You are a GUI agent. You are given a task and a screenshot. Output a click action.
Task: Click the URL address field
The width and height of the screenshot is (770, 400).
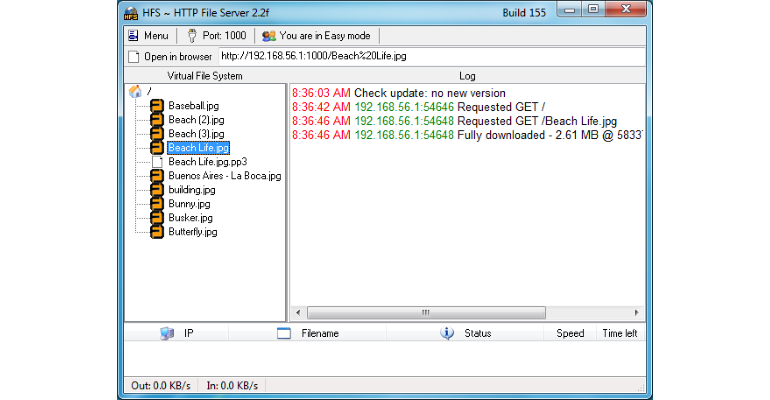click(x=432, y=56)
